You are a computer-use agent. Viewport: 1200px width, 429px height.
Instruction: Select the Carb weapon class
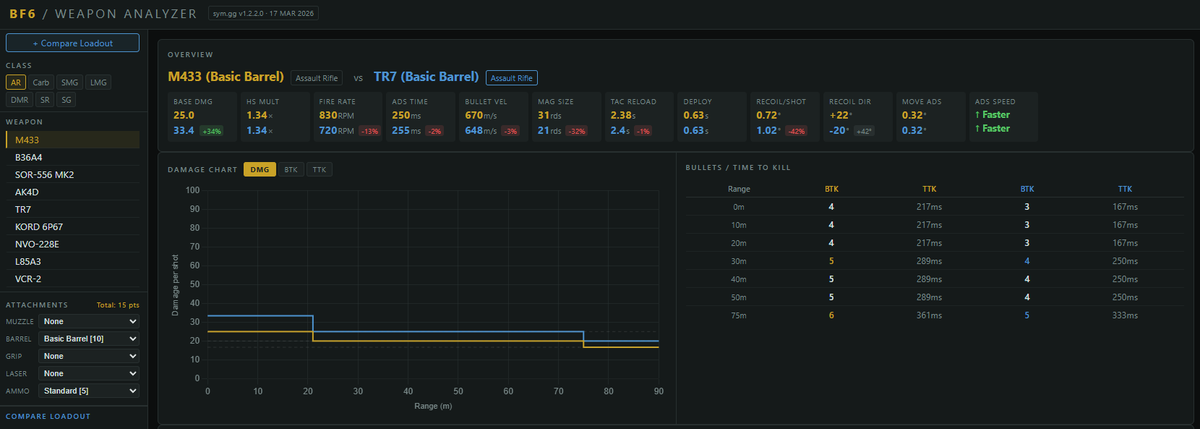(x=42, y=82)
